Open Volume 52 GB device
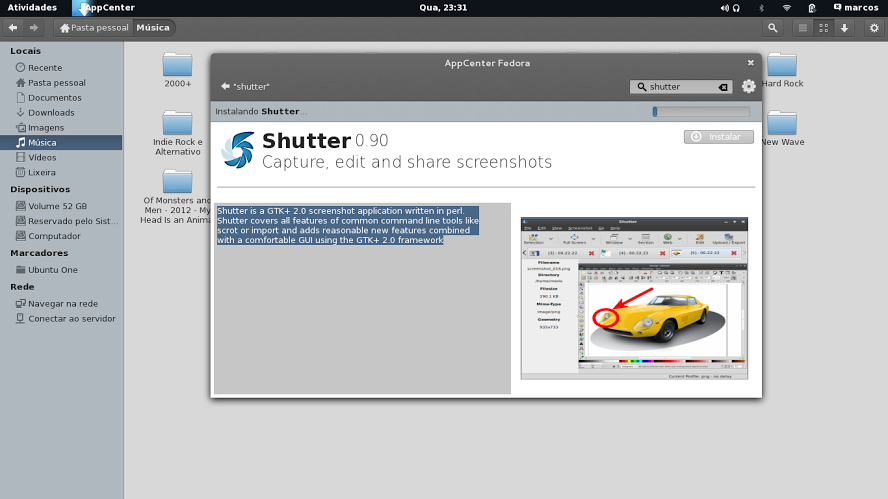The image size is (888, 499). coord(61,206)
